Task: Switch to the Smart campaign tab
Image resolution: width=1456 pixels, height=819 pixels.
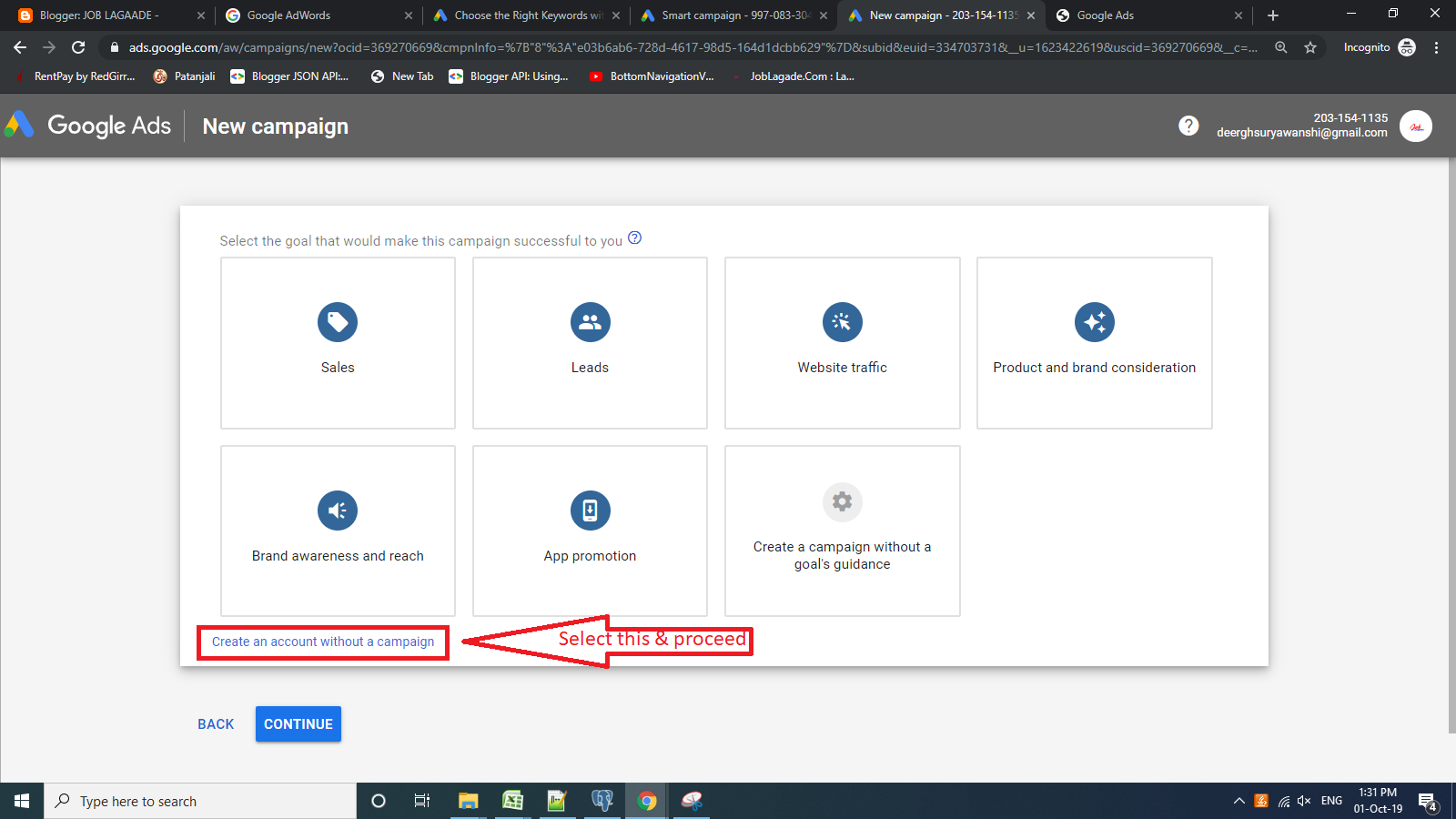Action: point(734,15)
